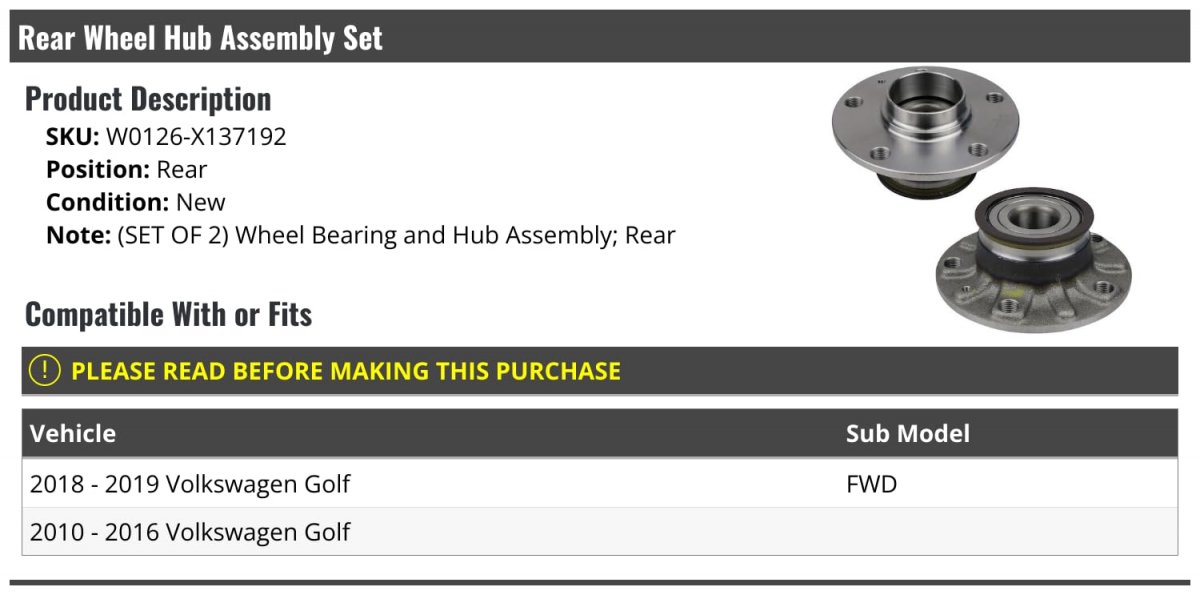
Task: Click the Sub Model column header
Action: tap(908, 434)
